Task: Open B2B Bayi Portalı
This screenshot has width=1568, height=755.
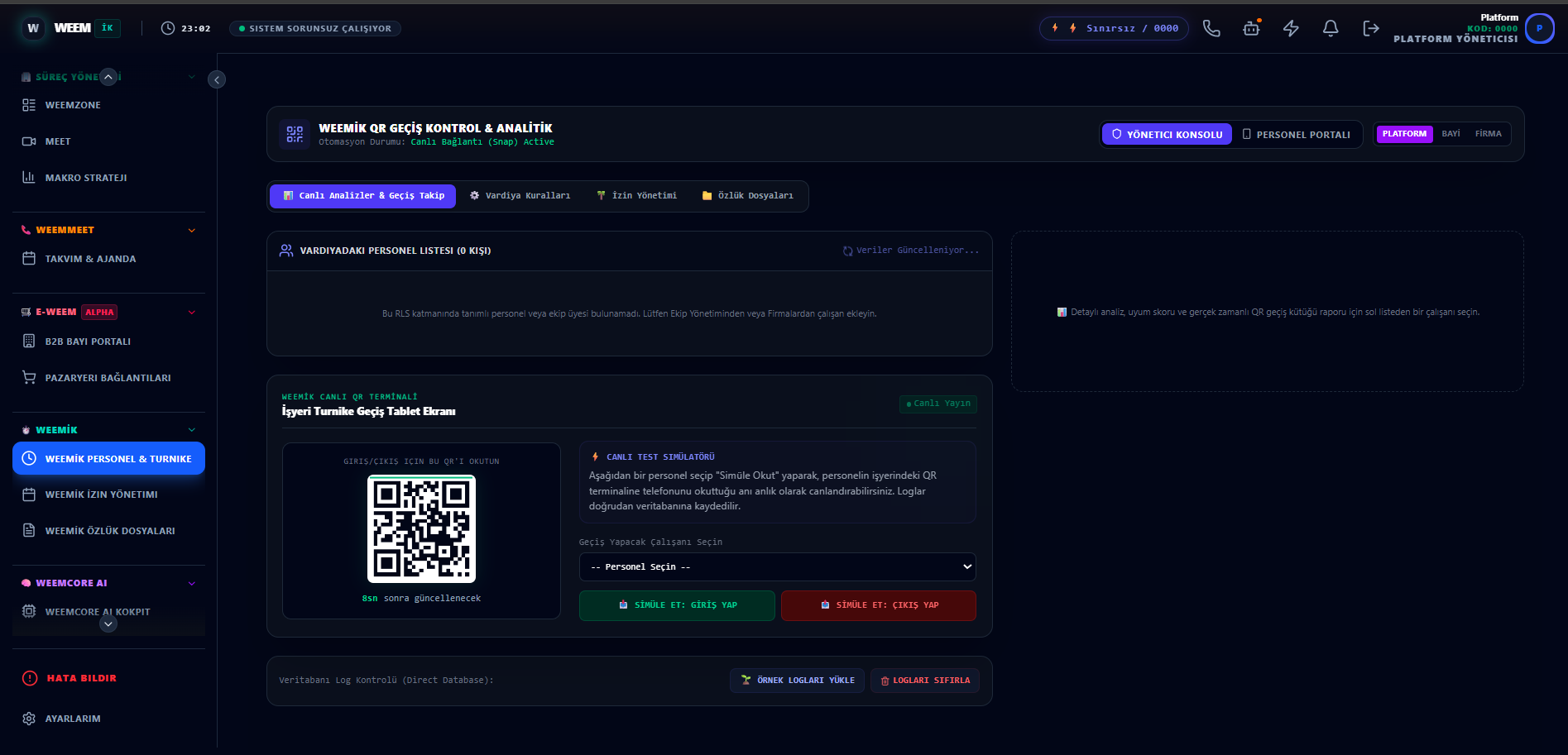Action: coord(108,342)
